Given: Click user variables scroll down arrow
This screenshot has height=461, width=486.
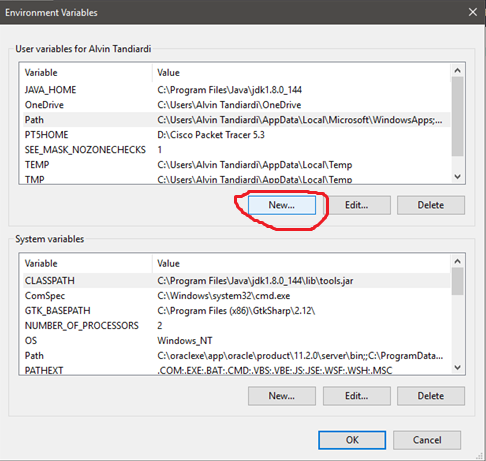Looking at the screenshot, I should point(458,176).
